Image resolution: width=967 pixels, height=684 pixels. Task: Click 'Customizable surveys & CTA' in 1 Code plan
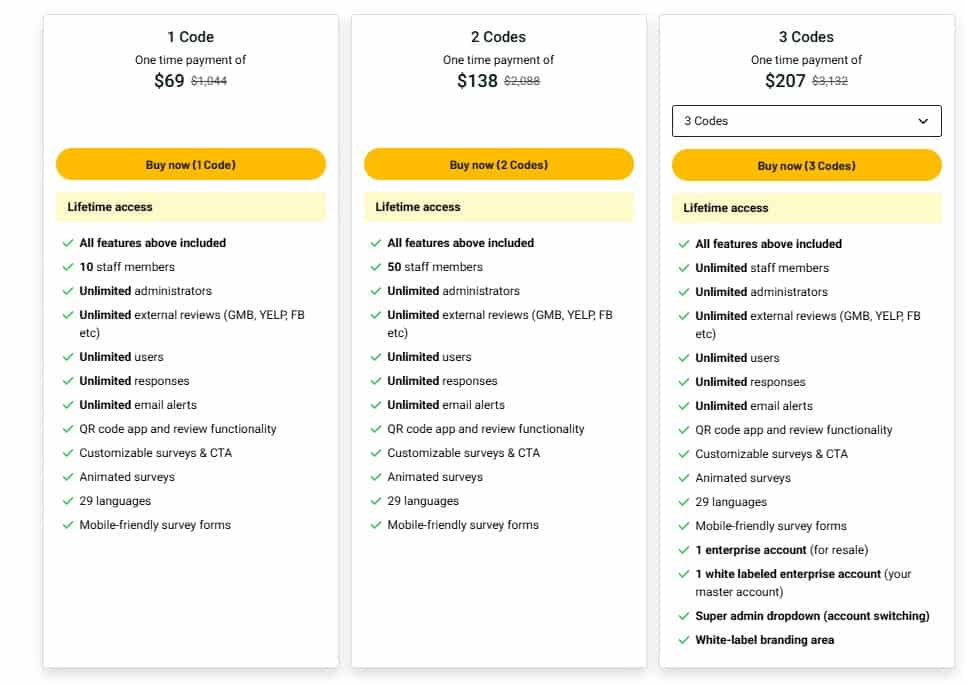click(155, 453)
